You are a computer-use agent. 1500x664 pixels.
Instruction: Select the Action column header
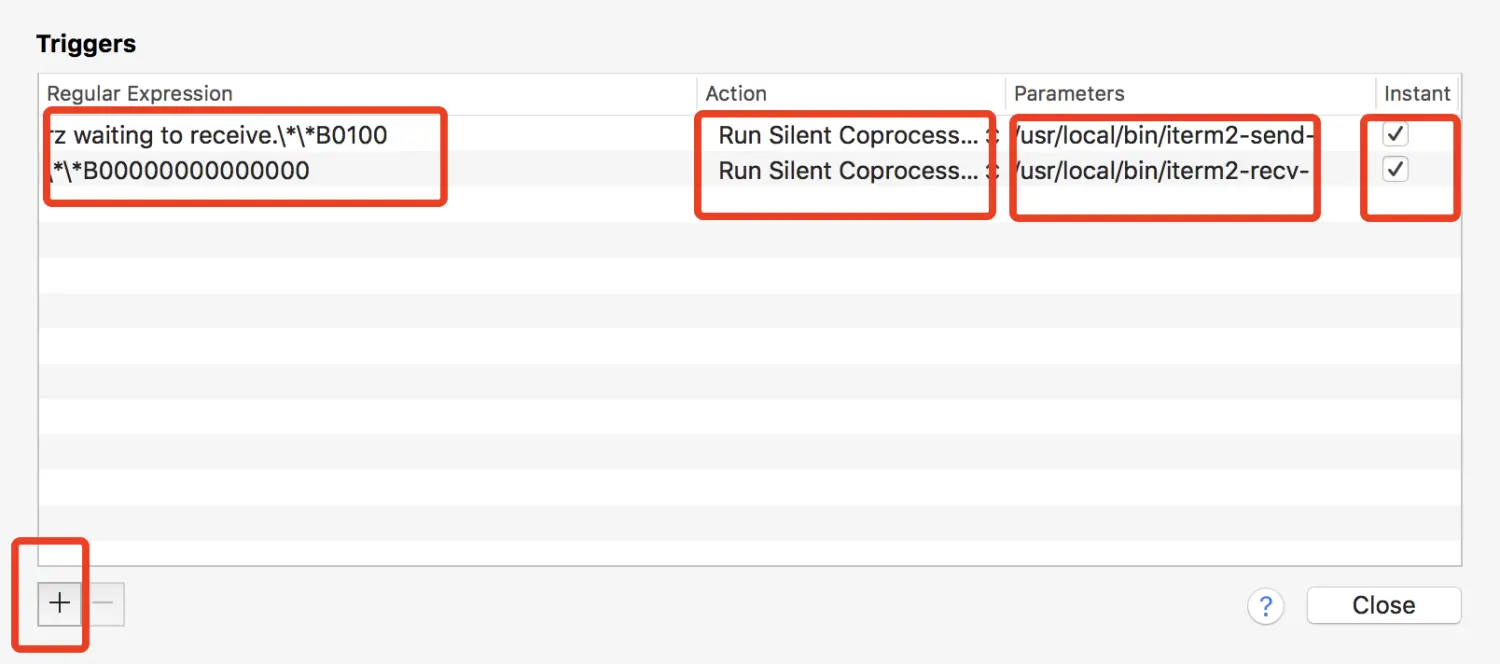pyautogui.click(x=736, y=94)
